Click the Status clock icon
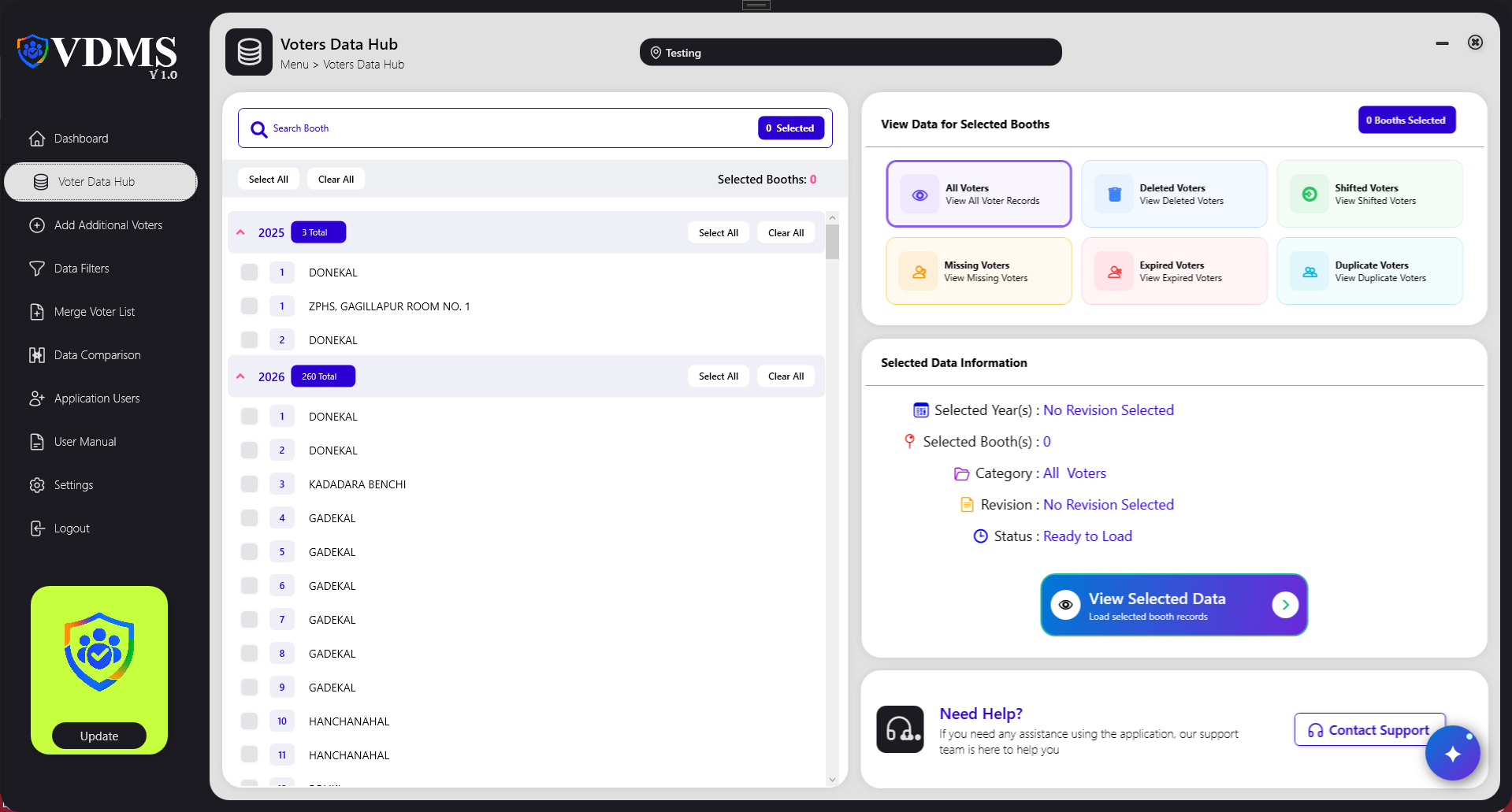The height and width of the screenshot is (812, 1512). [x=980, y=536]
